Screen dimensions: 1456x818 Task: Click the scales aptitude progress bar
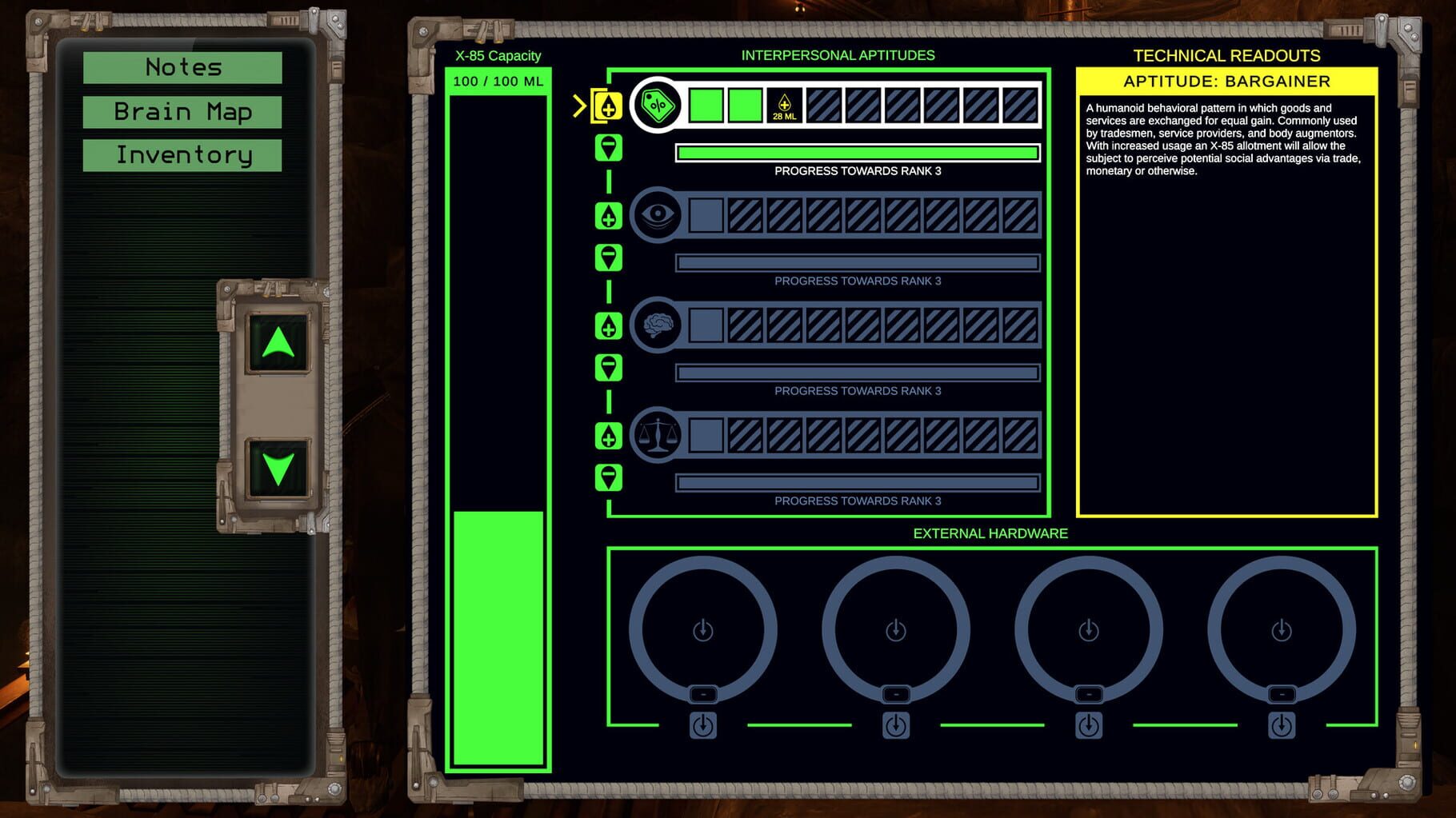click(858, 483)
